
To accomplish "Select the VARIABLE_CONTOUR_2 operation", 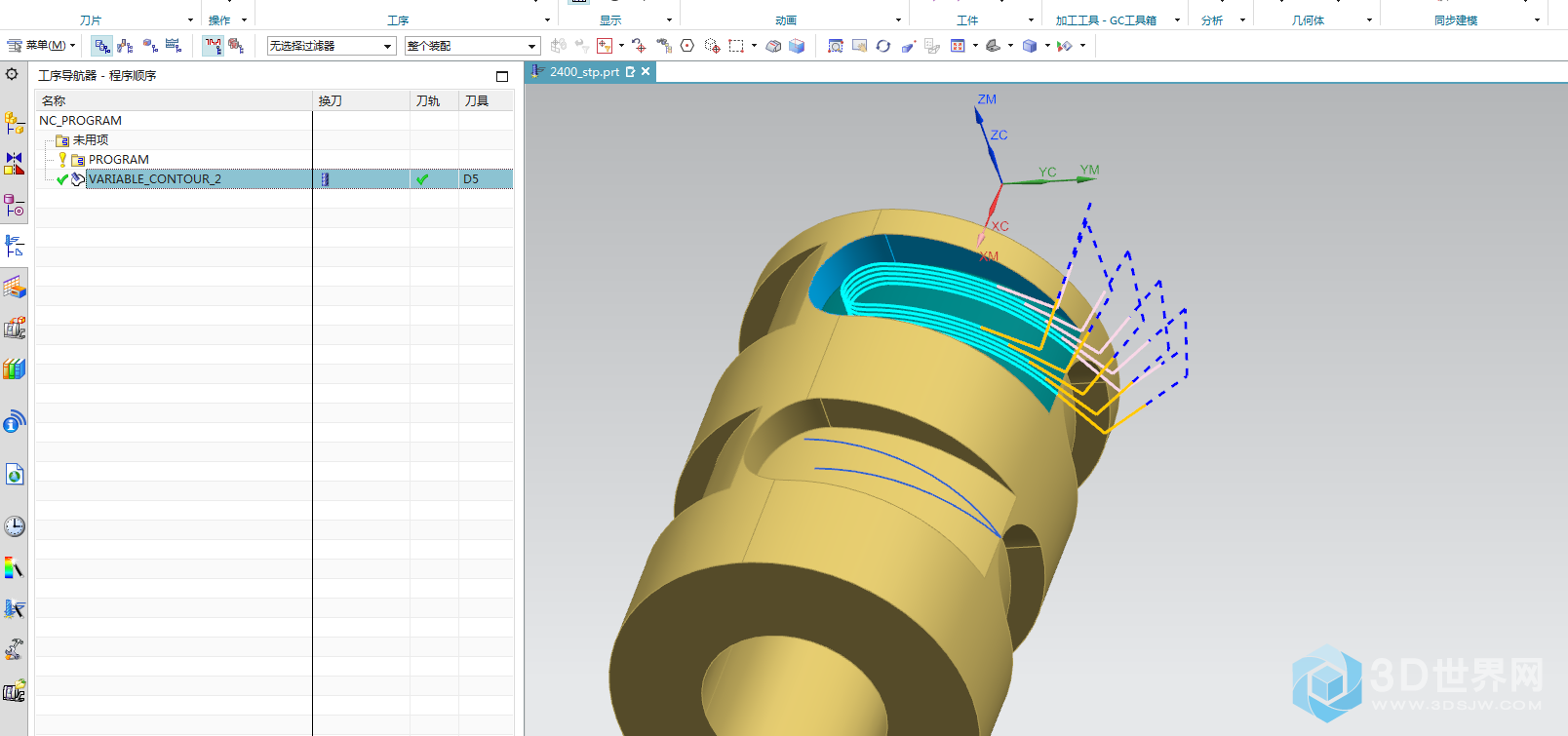I will click(x=154, y=179).
